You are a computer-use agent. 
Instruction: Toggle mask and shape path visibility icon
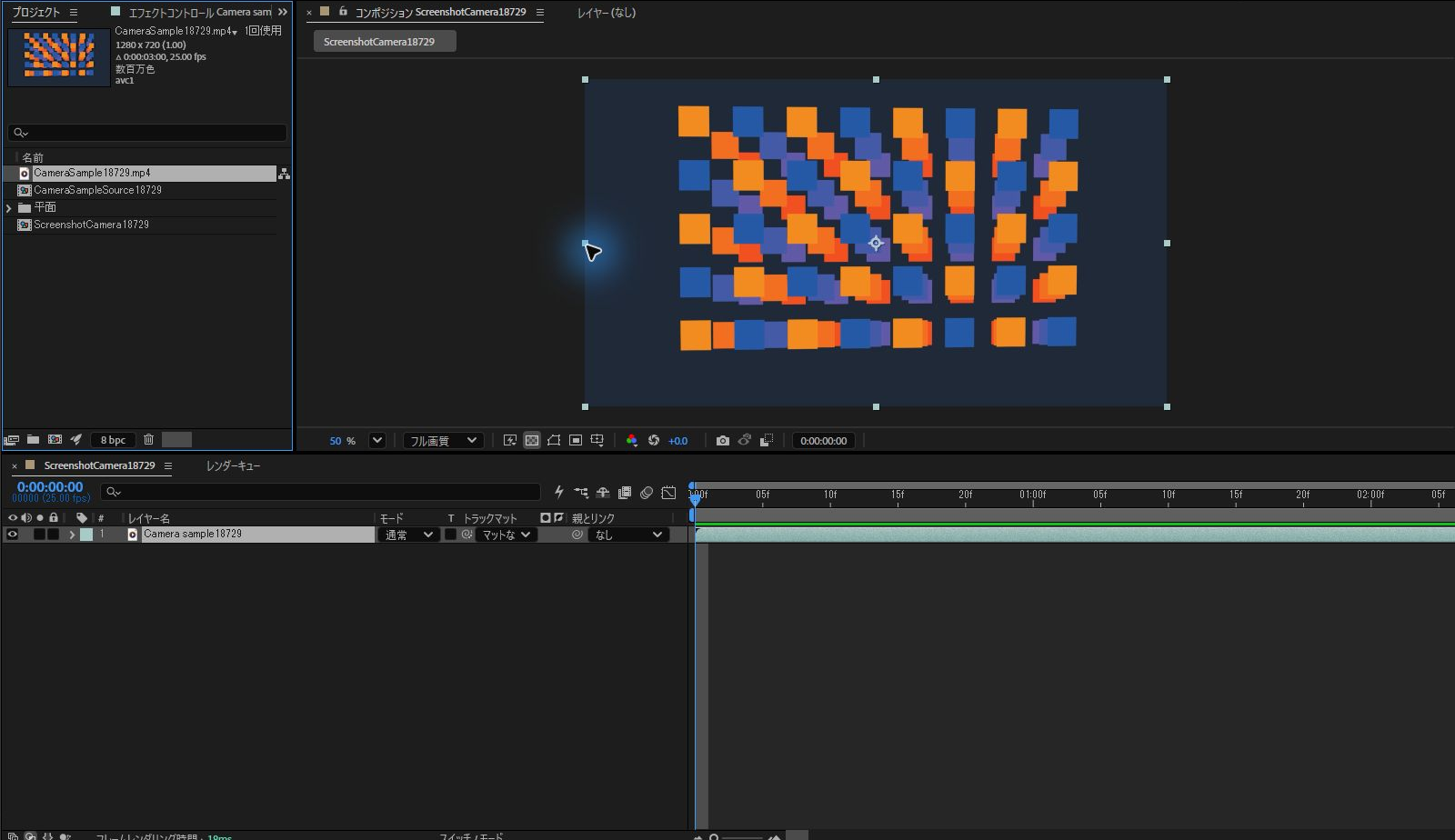coord(554,440)
